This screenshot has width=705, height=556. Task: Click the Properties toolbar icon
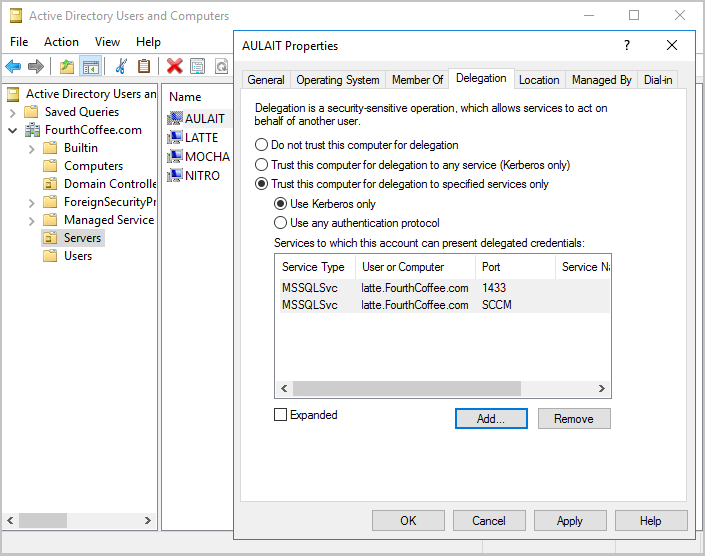click(197, 67)
